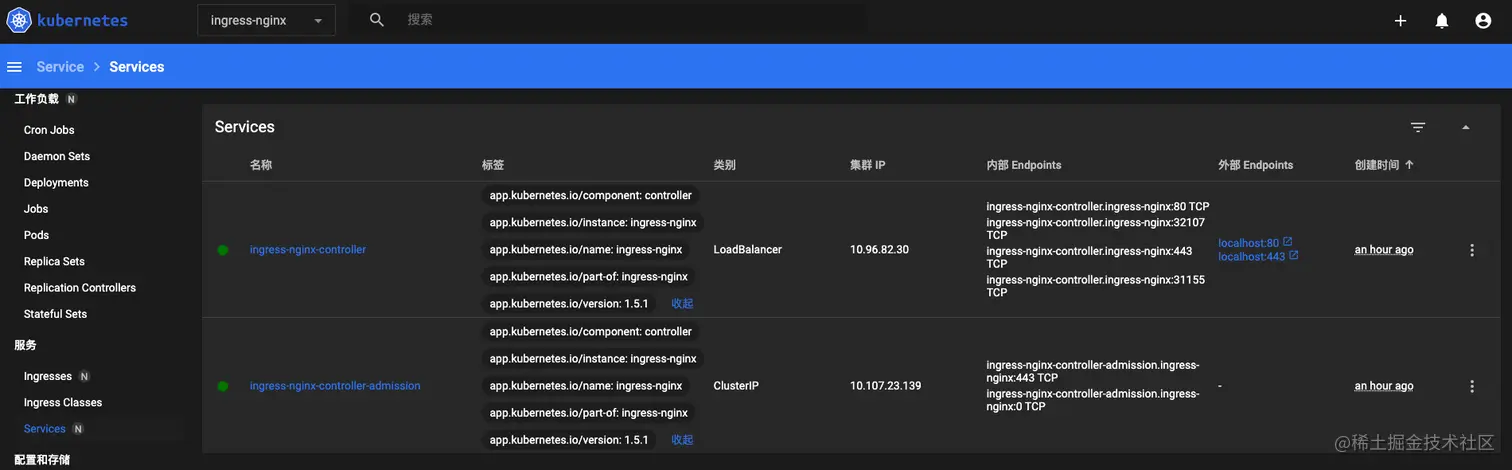The height and width of the screenshot is (470, 1512).
Task: Click the 内部 Endpoints column header
Action: (x=1024, y=165)
